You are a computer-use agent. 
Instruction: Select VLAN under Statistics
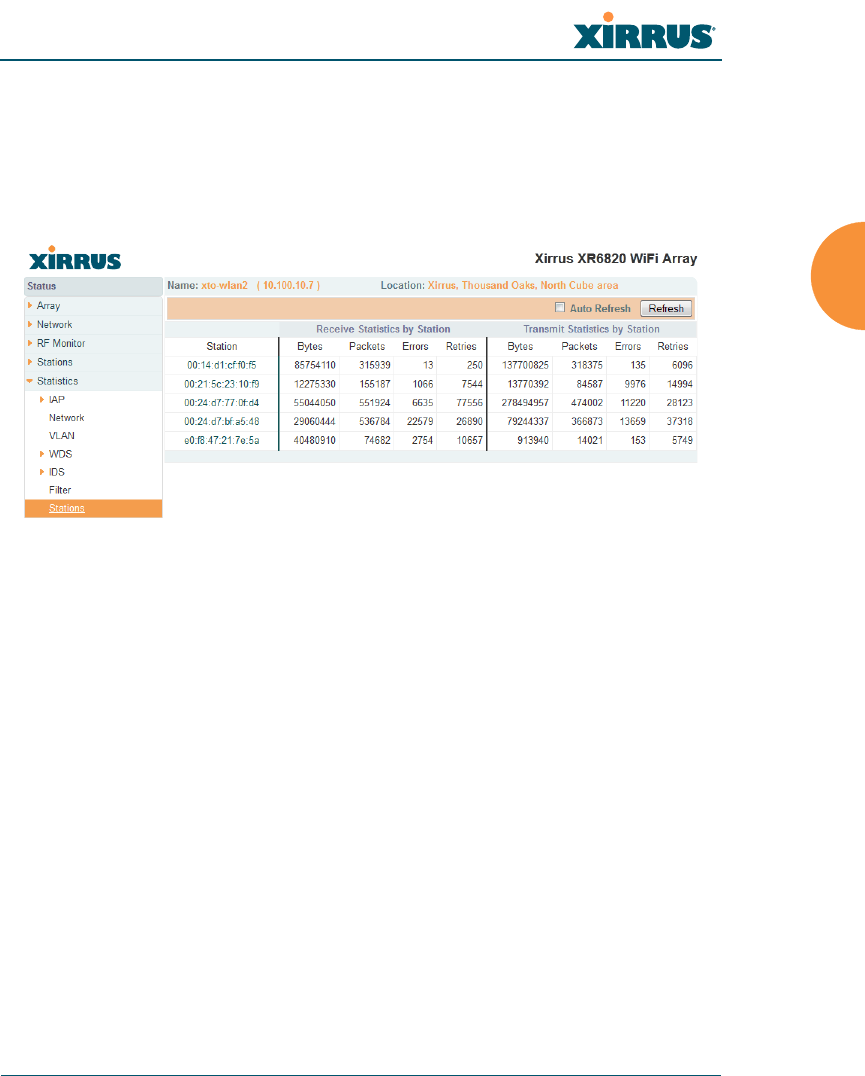tap(62, 435)
